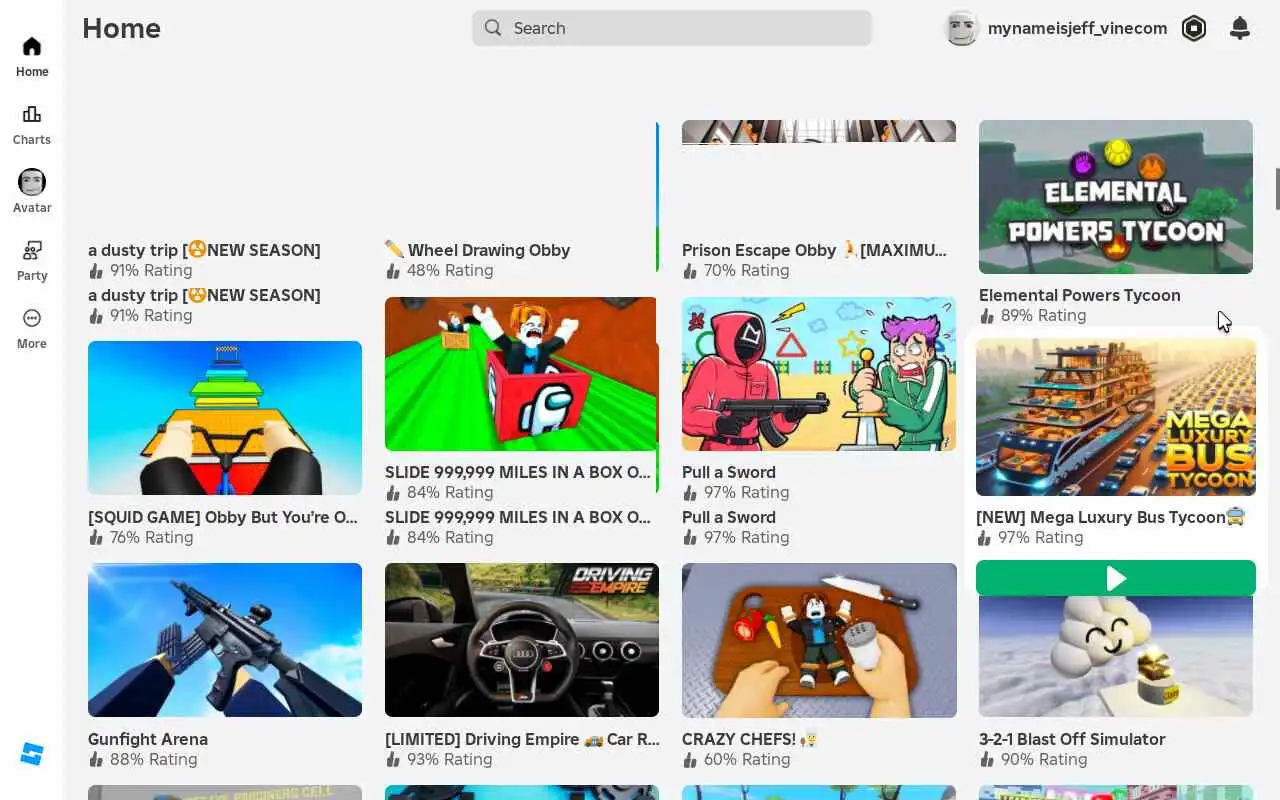The height and width of the screenshot is (800, 1280).
Task: Click the 88% Rating text
Action: click(153, 759)
